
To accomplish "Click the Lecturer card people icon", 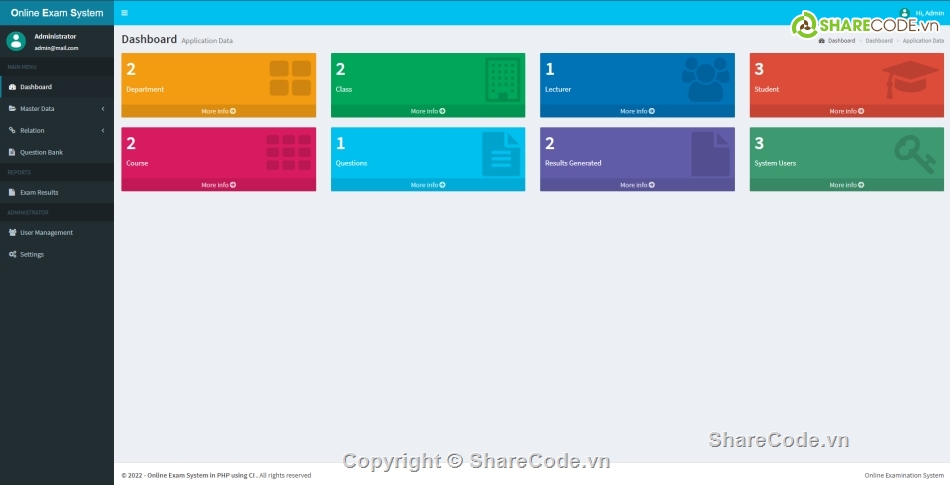I will click(x=706, y=78).
